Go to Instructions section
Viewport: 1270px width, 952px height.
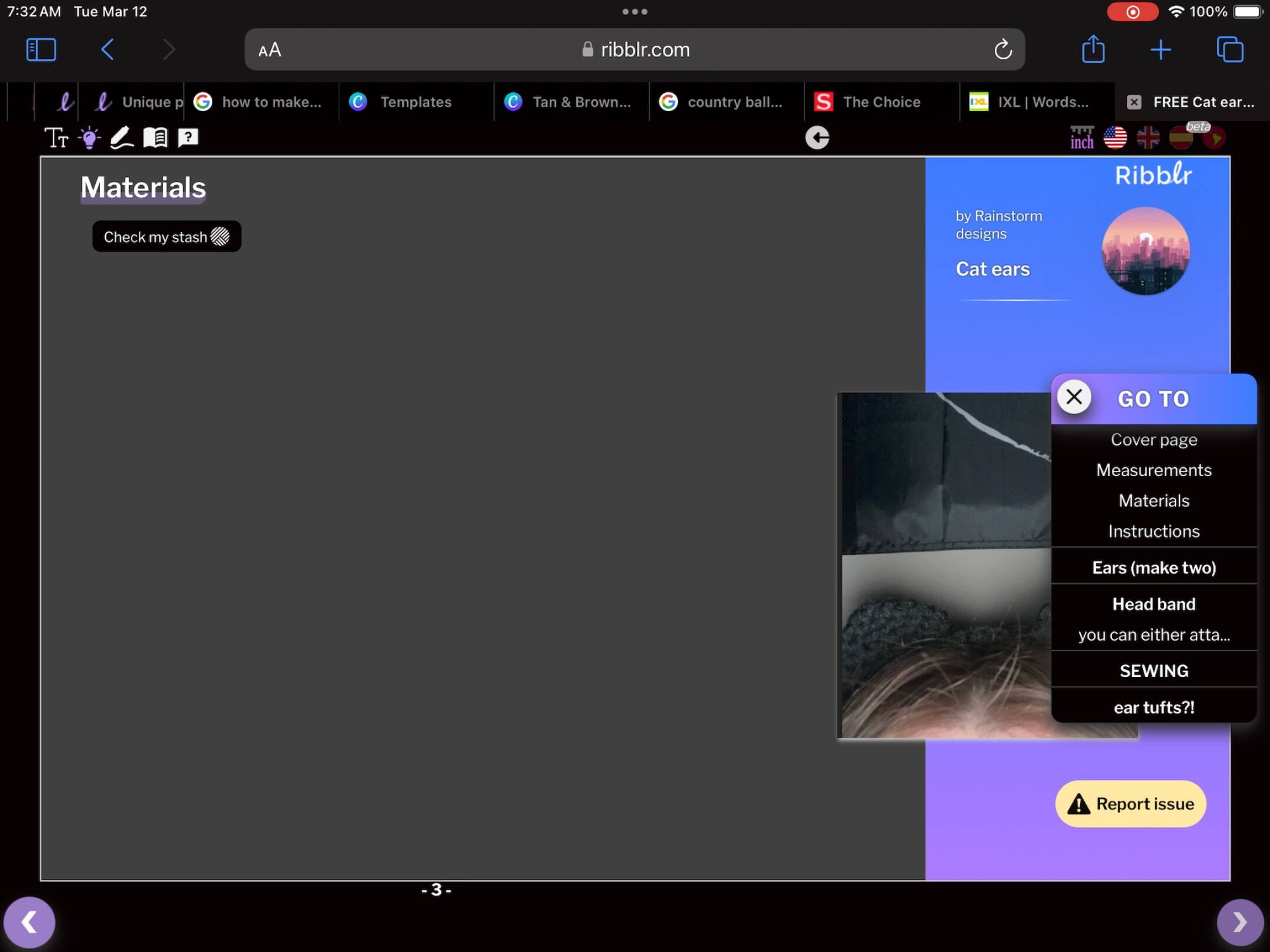pyautogui.click(x=1154, y=531)
